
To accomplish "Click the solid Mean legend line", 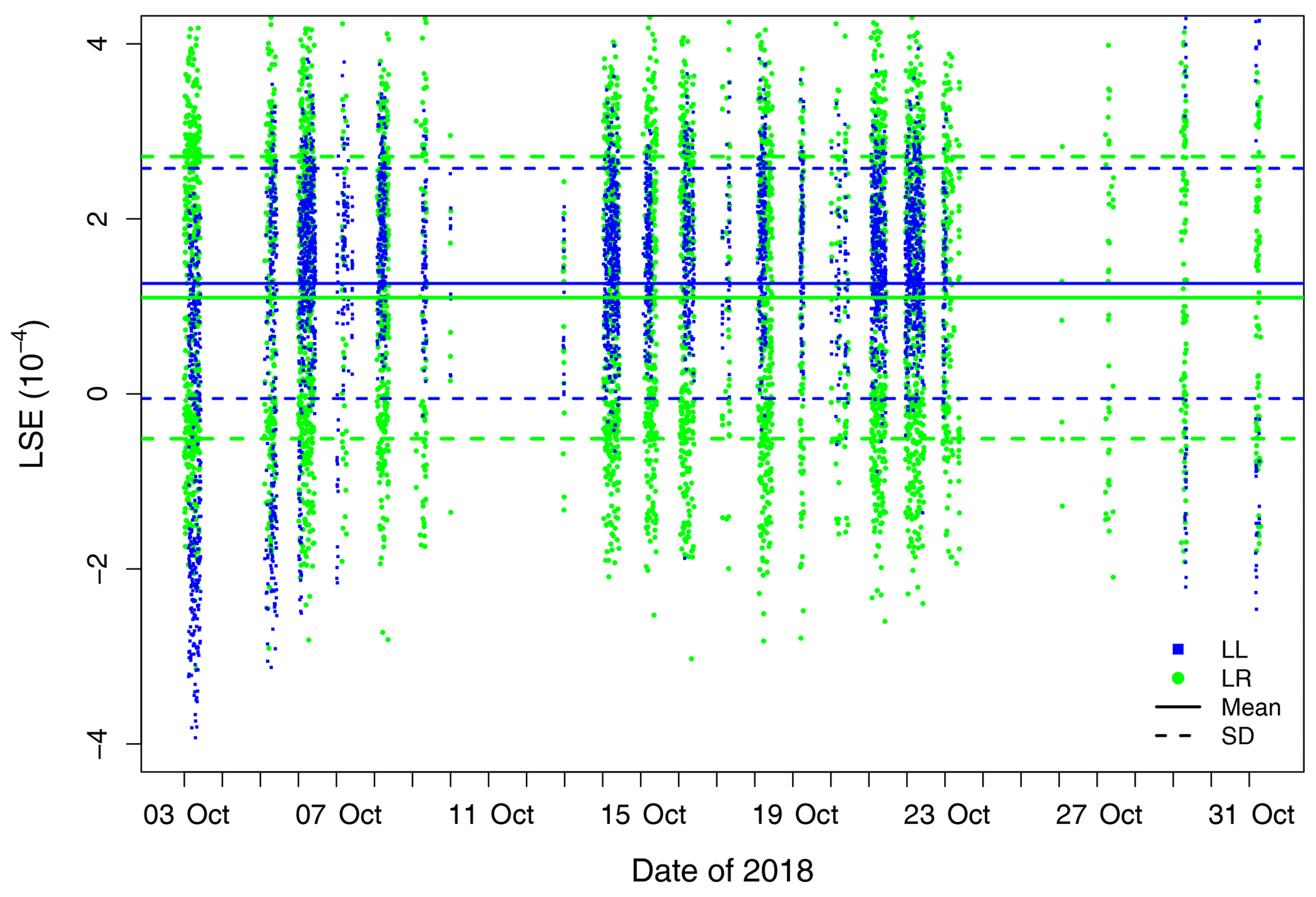I will pos(1178,707).
